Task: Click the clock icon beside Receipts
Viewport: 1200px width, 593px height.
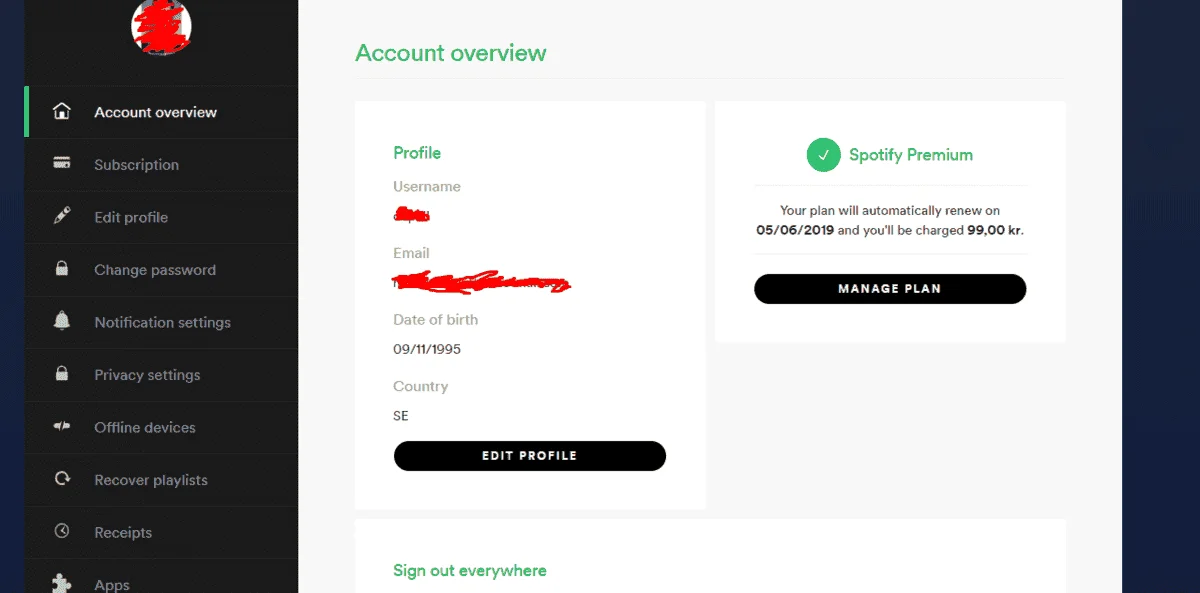Action: point(62,532)
